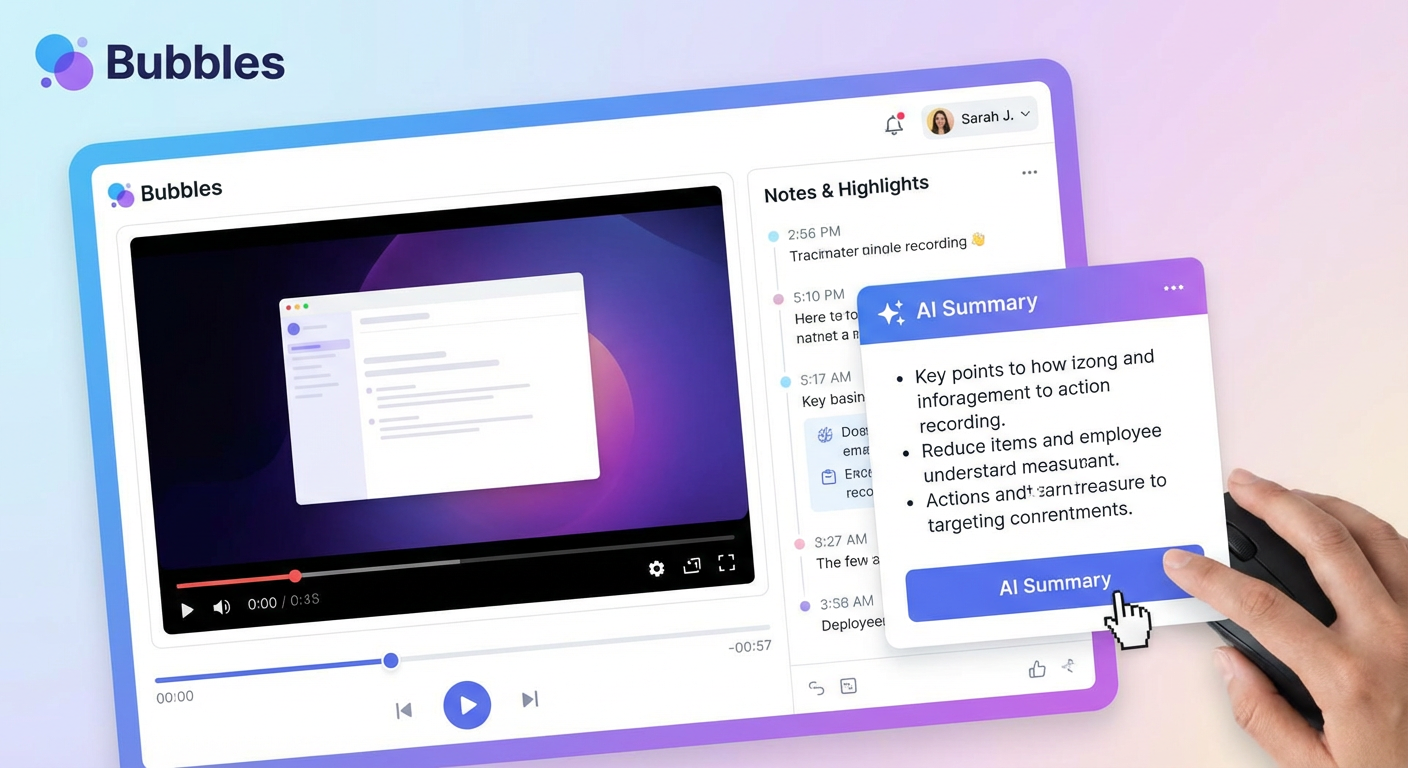Open the Sarah J. account dropdown
The height and width of the screenshot is (768, 1408).
click(x=979, y=118)
